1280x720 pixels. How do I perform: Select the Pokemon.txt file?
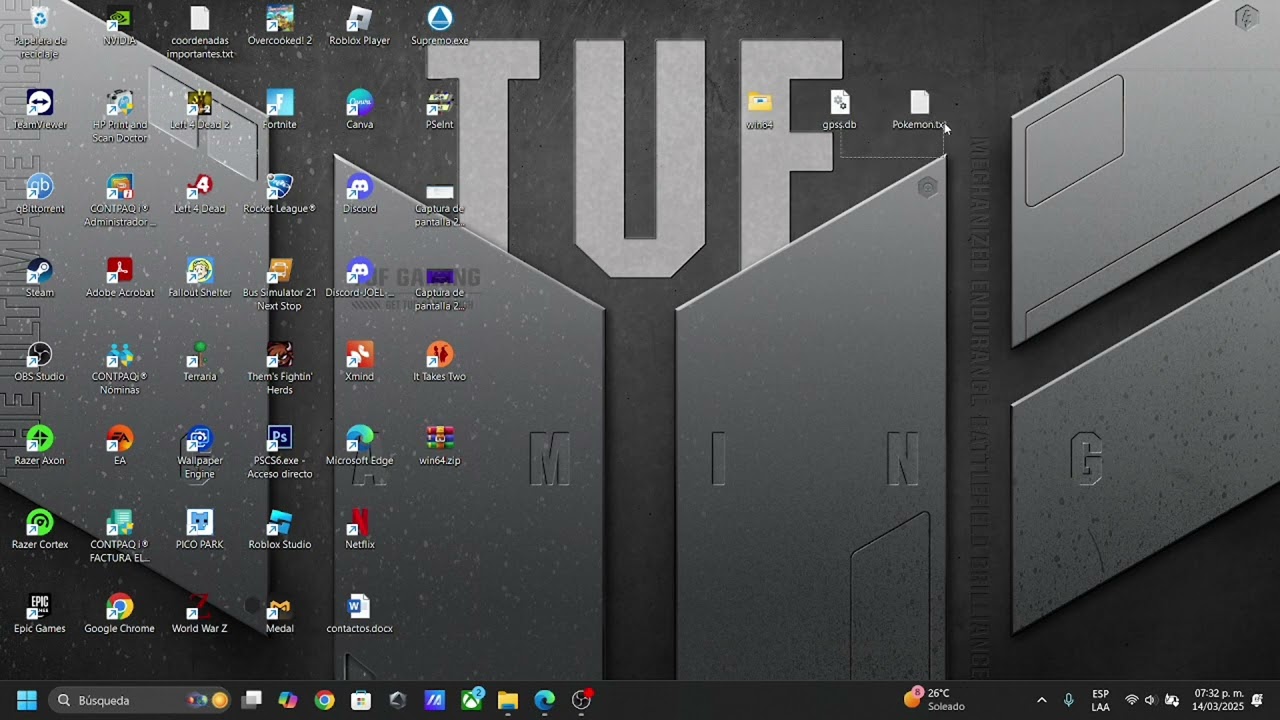click(920, 110)
